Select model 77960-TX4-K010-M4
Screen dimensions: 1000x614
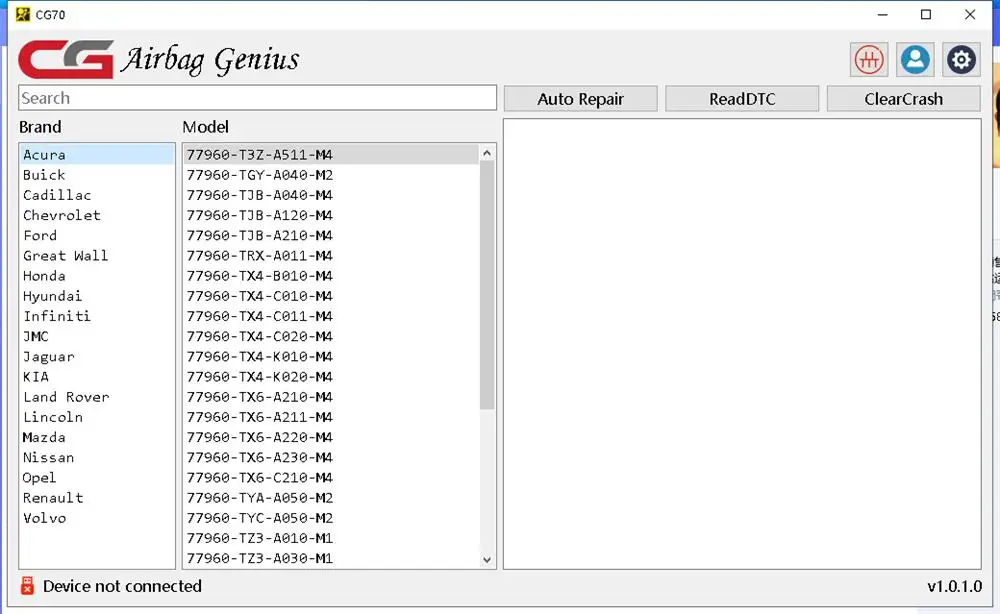(331, 356)
